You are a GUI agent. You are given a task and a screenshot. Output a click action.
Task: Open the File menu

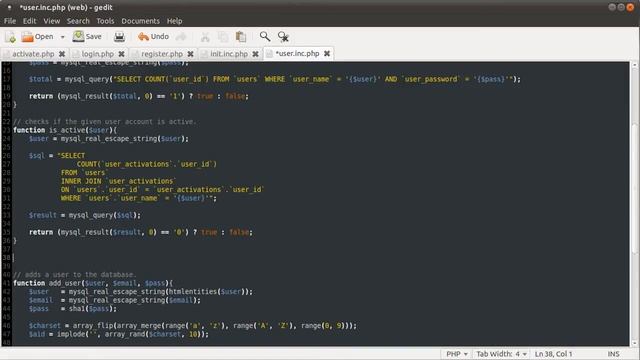click(x=10, y=21)
